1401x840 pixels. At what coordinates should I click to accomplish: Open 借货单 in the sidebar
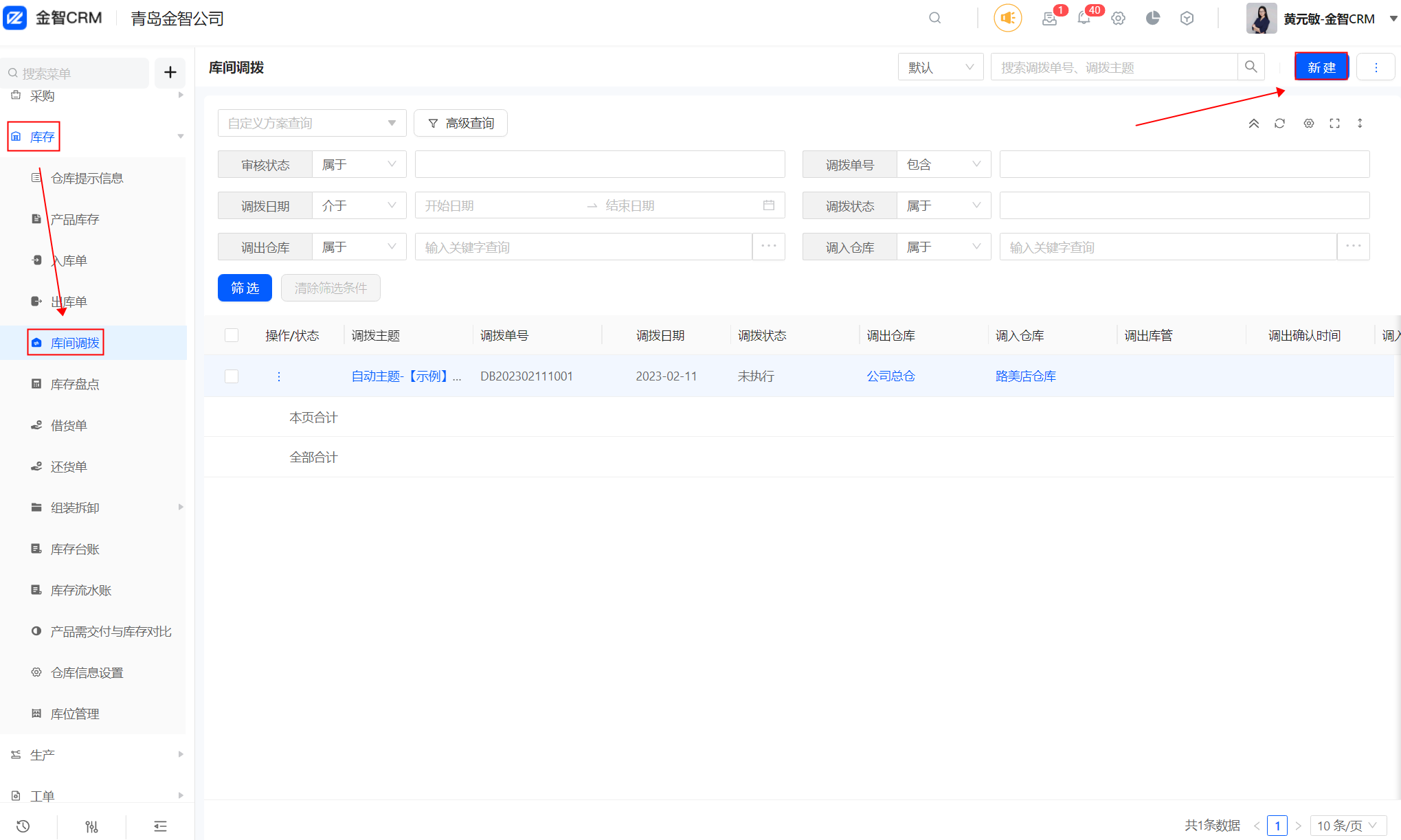[x=69, y=425]
